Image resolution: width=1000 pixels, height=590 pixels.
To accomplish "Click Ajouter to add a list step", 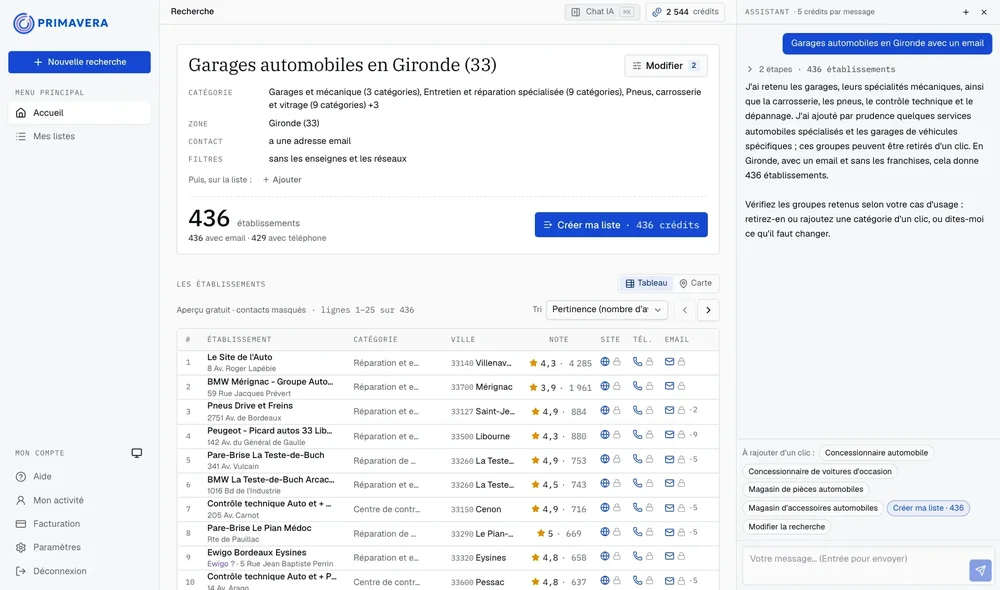I will tap(282, 180).
